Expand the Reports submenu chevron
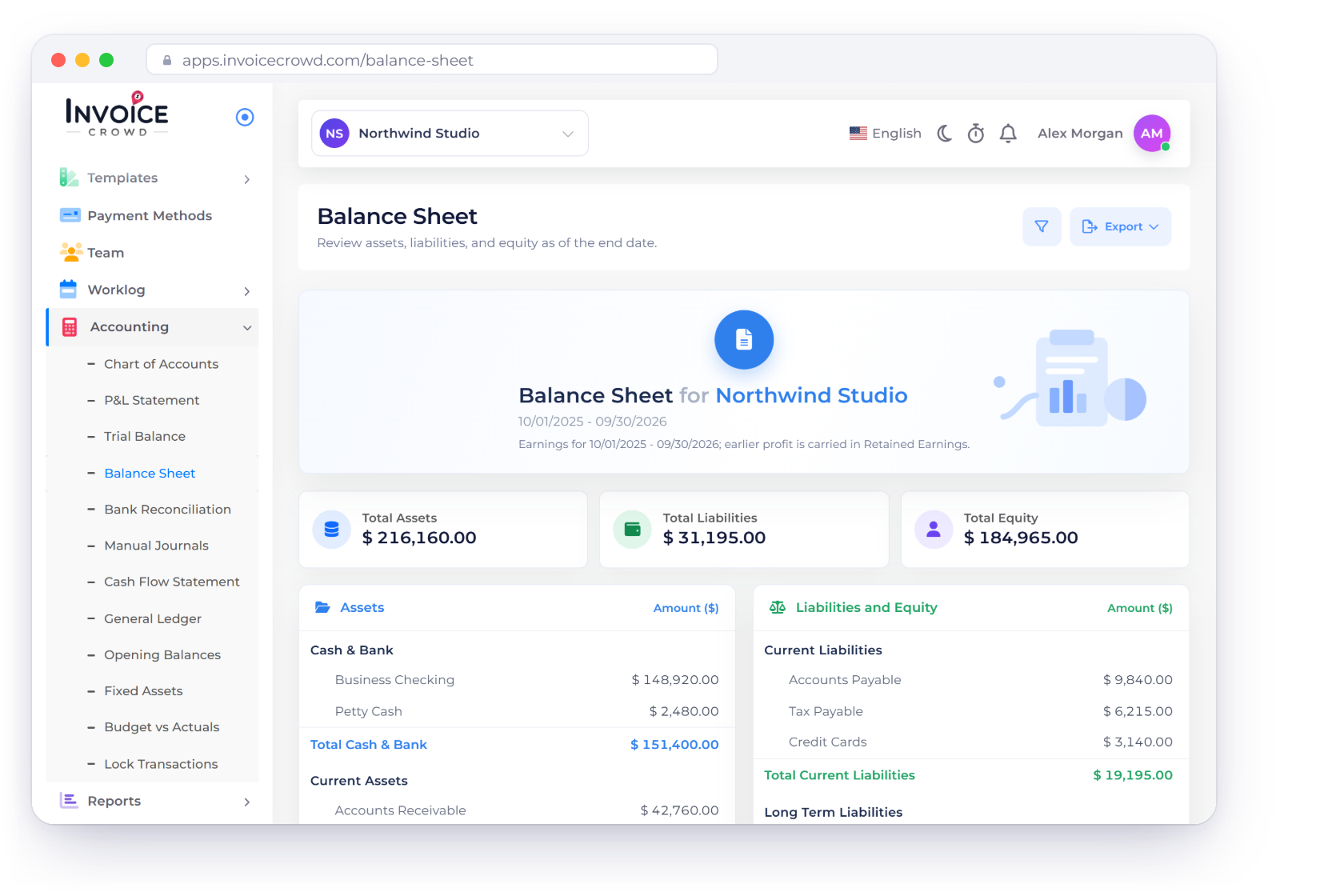 click(x=247, y=802)
